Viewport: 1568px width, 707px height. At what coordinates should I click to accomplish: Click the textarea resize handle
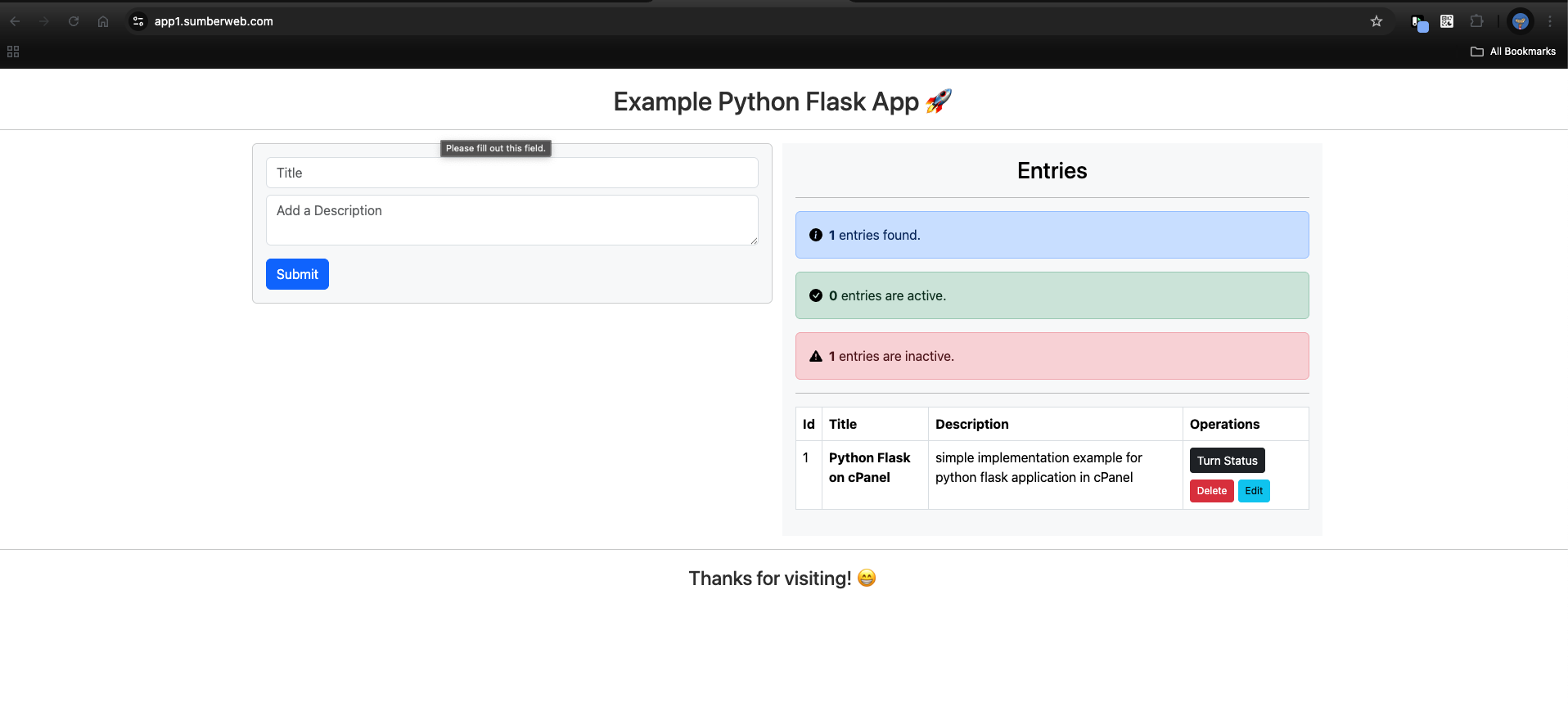click(x=754, y=241)
